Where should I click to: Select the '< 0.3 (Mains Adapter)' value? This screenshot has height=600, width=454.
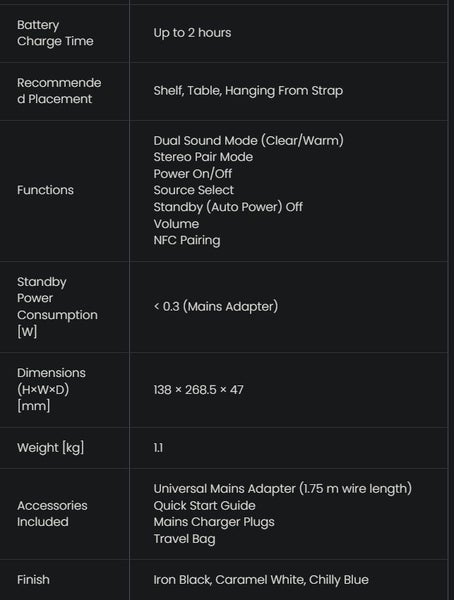(x=216, y=307)
